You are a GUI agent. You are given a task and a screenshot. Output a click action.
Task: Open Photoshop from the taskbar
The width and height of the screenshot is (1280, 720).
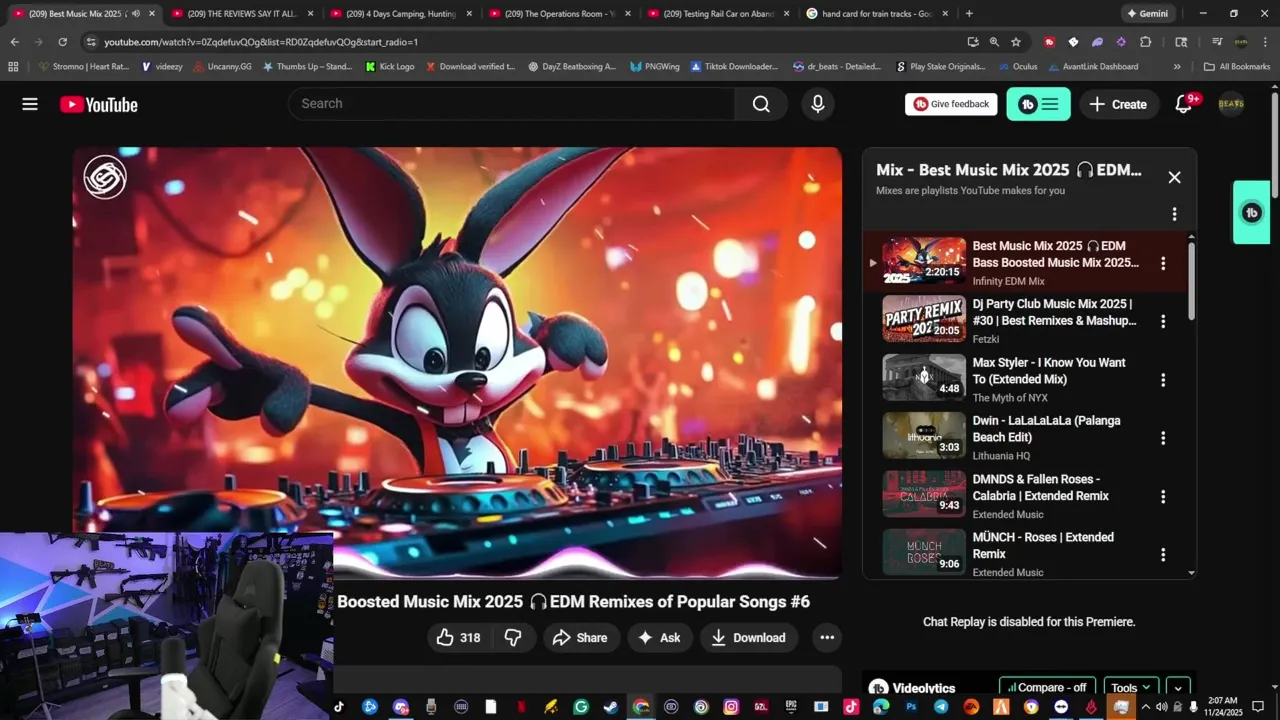911,707
